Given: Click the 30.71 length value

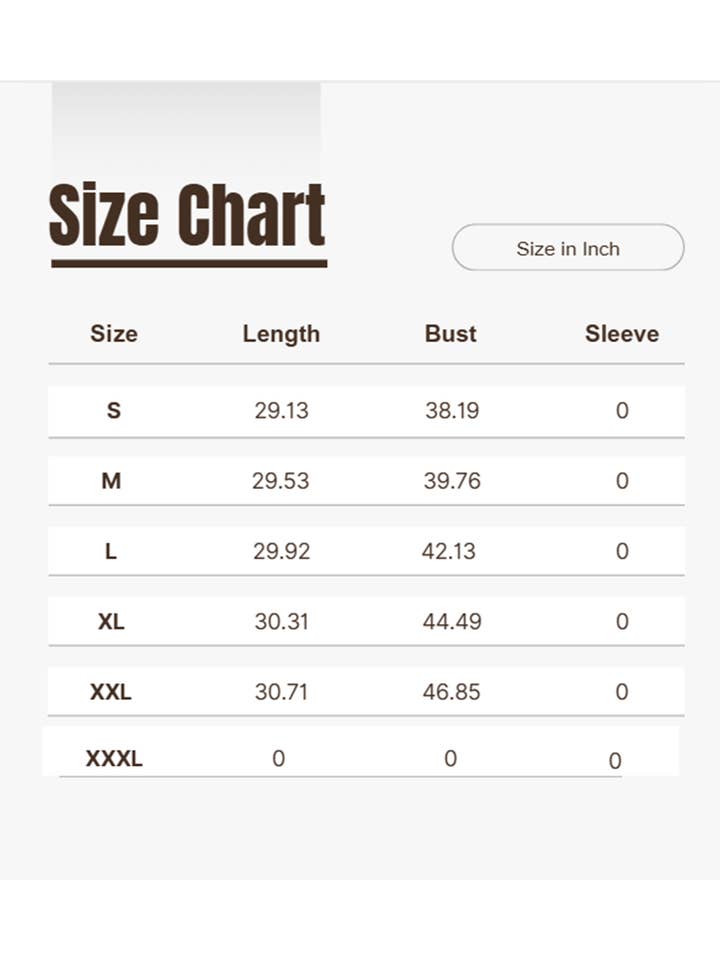Looking at the screenshot, I should (x=281, y=692).
